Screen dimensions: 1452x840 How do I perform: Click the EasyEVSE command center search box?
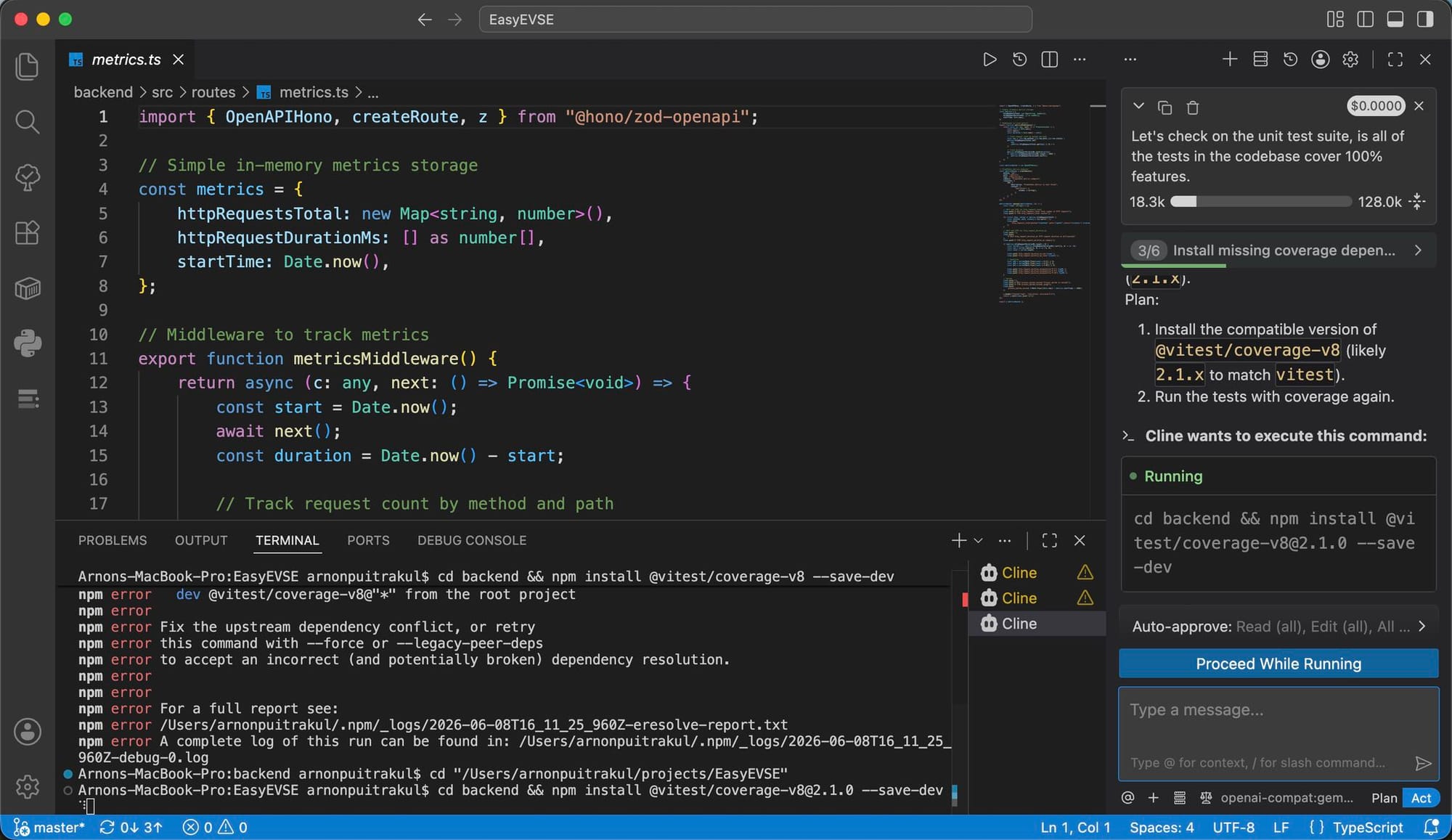pos(755,20)
